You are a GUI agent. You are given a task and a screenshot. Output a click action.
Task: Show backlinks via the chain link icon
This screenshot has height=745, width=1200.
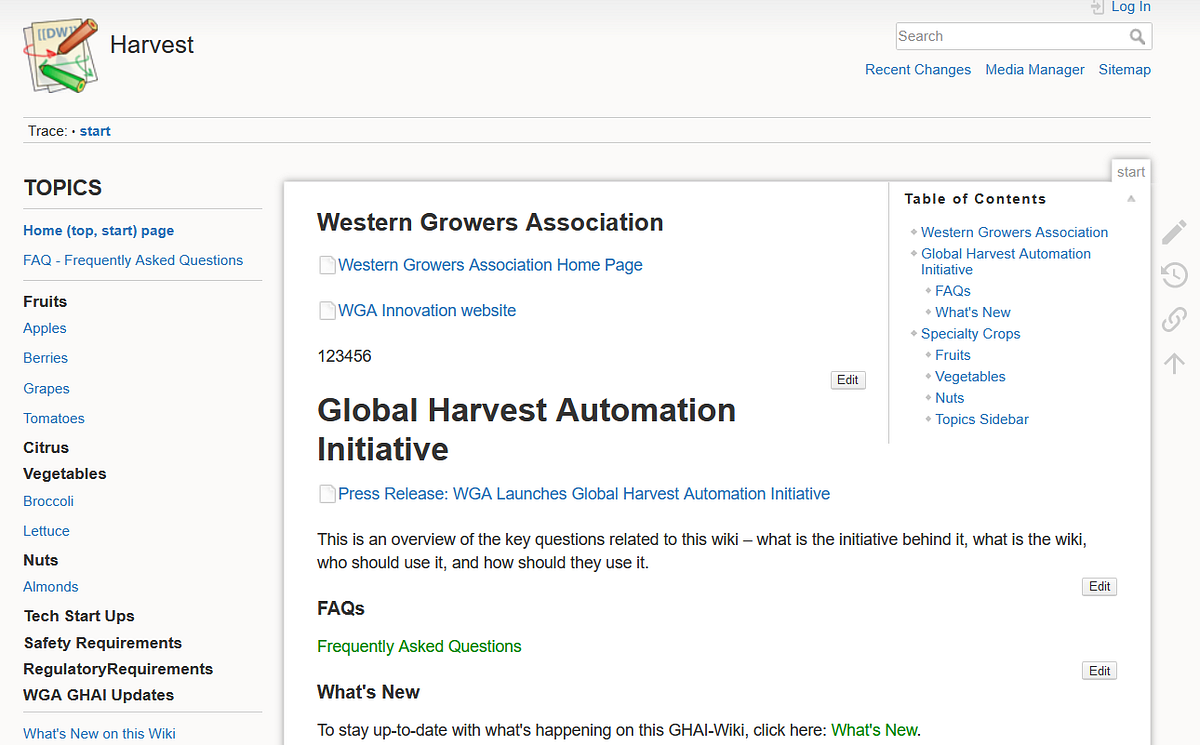tap(1173, 318)
